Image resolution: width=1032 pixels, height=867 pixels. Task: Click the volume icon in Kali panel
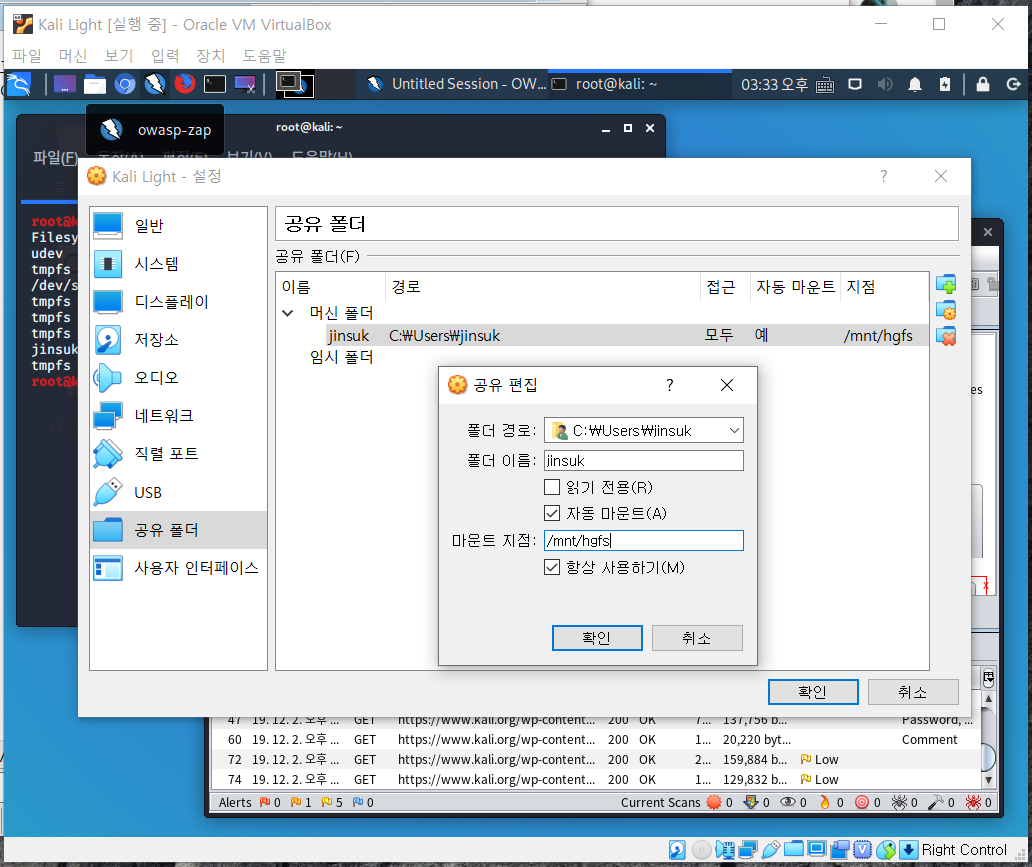885,84
